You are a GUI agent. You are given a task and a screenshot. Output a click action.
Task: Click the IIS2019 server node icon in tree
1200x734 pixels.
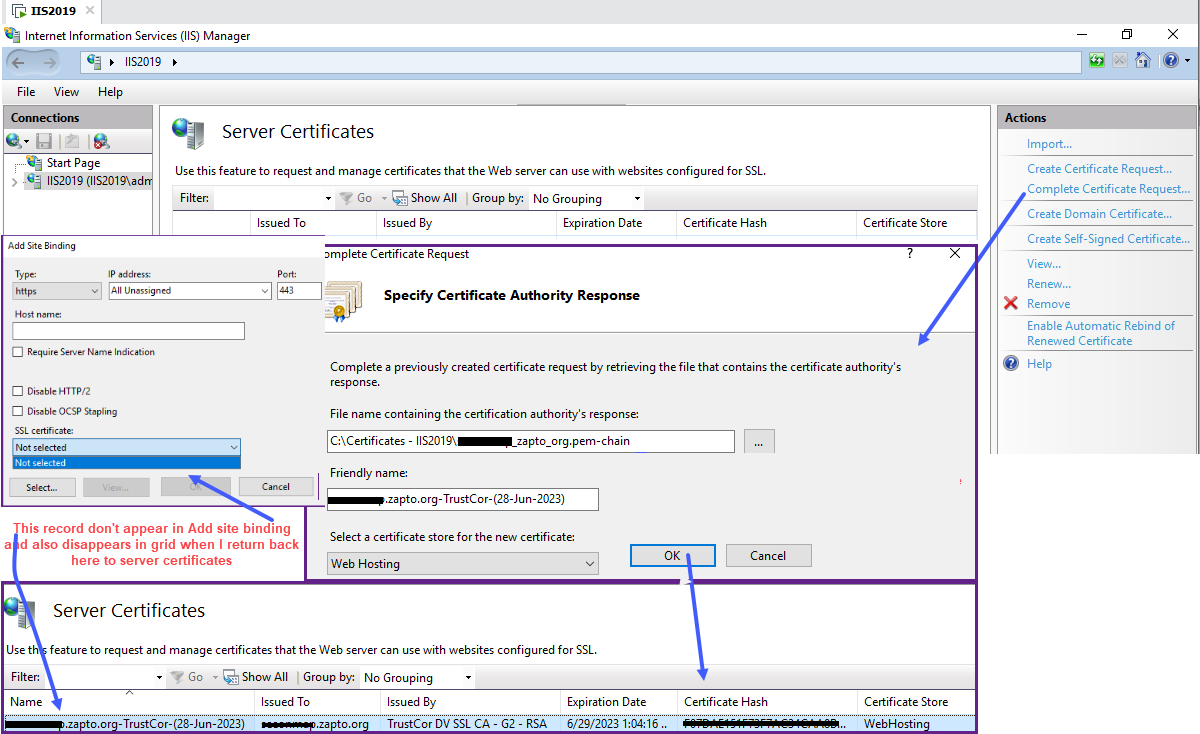(x=35, y=181)
